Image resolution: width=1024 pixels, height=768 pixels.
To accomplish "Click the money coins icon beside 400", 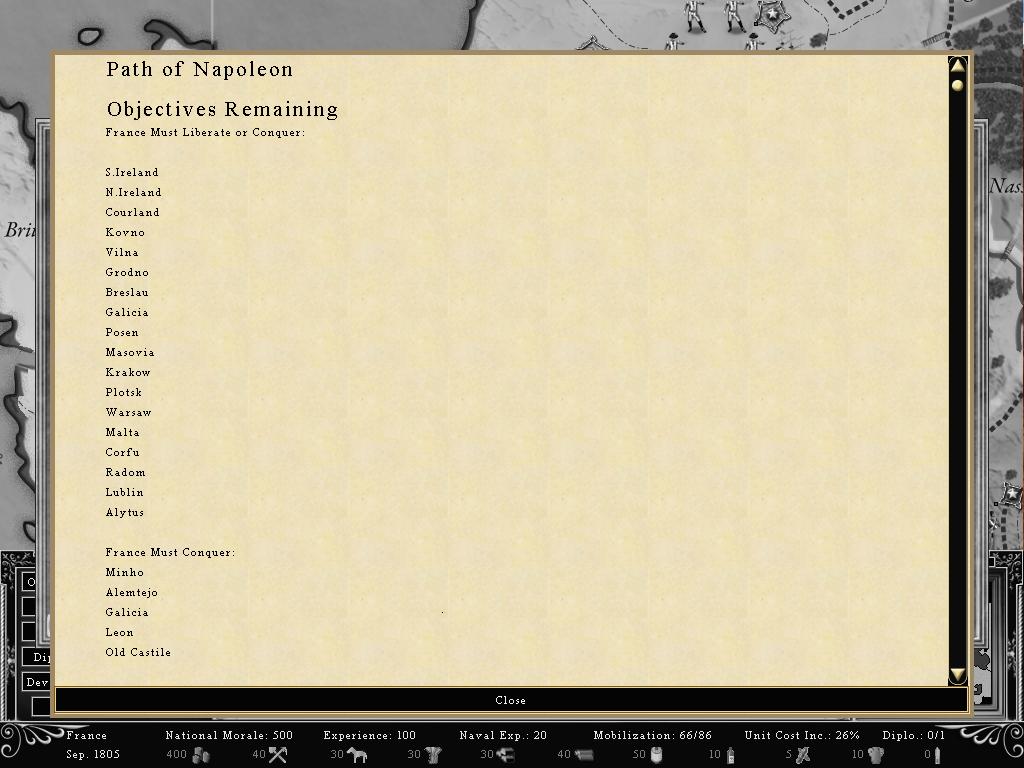I will click(x=201, y=755).
